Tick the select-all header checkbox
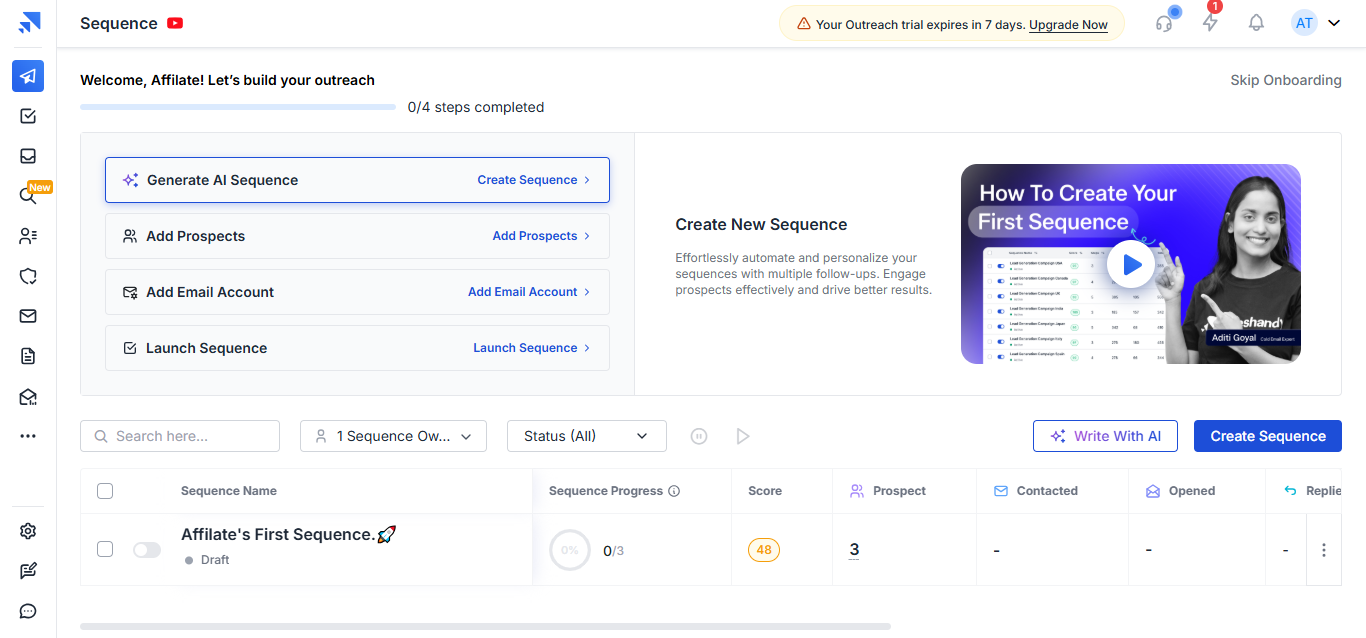This screenshot has height=638, width=1366. 105,491
